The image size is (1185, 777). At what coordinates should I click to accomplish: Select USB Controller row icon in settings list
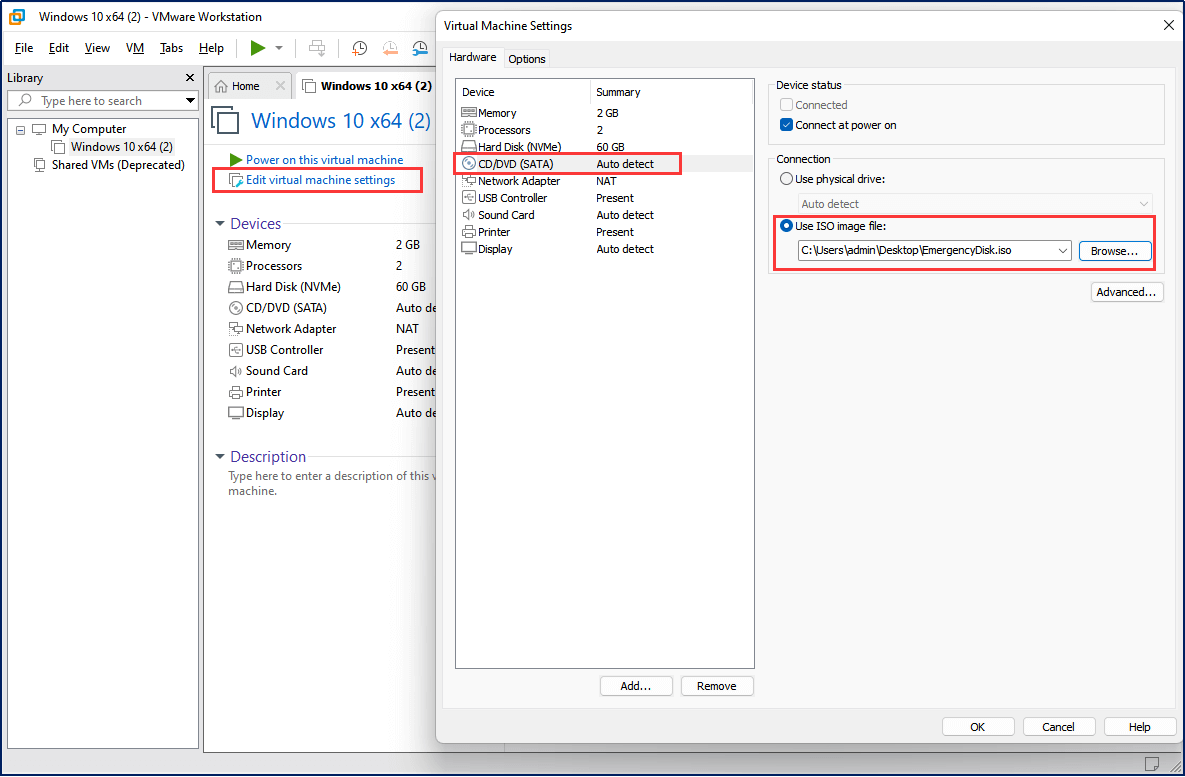tap(469, 198)
